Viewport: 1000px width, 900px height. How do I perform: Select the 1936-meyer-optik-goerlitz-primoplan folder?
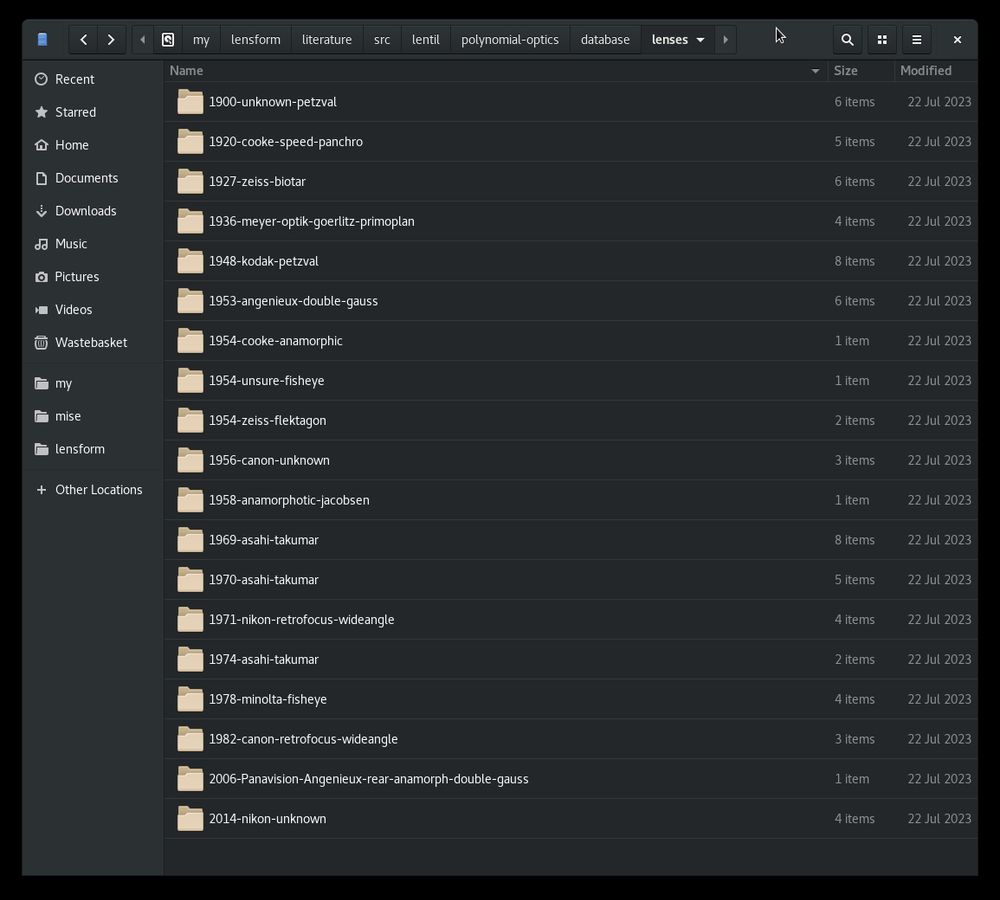click(x=571, y=221)
